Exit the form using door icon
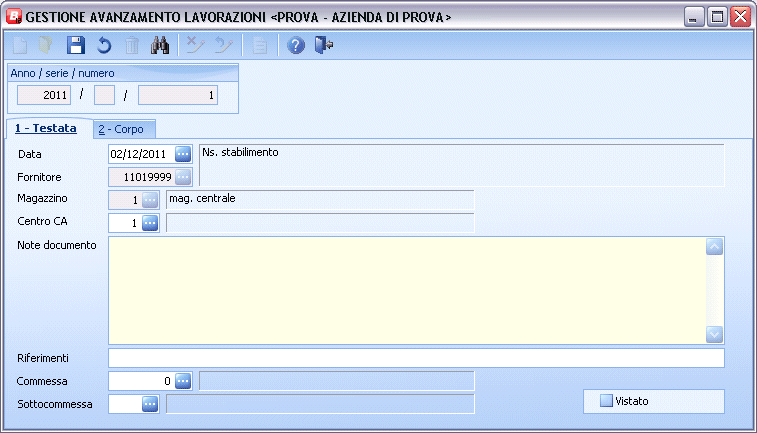 pos(323,45)
